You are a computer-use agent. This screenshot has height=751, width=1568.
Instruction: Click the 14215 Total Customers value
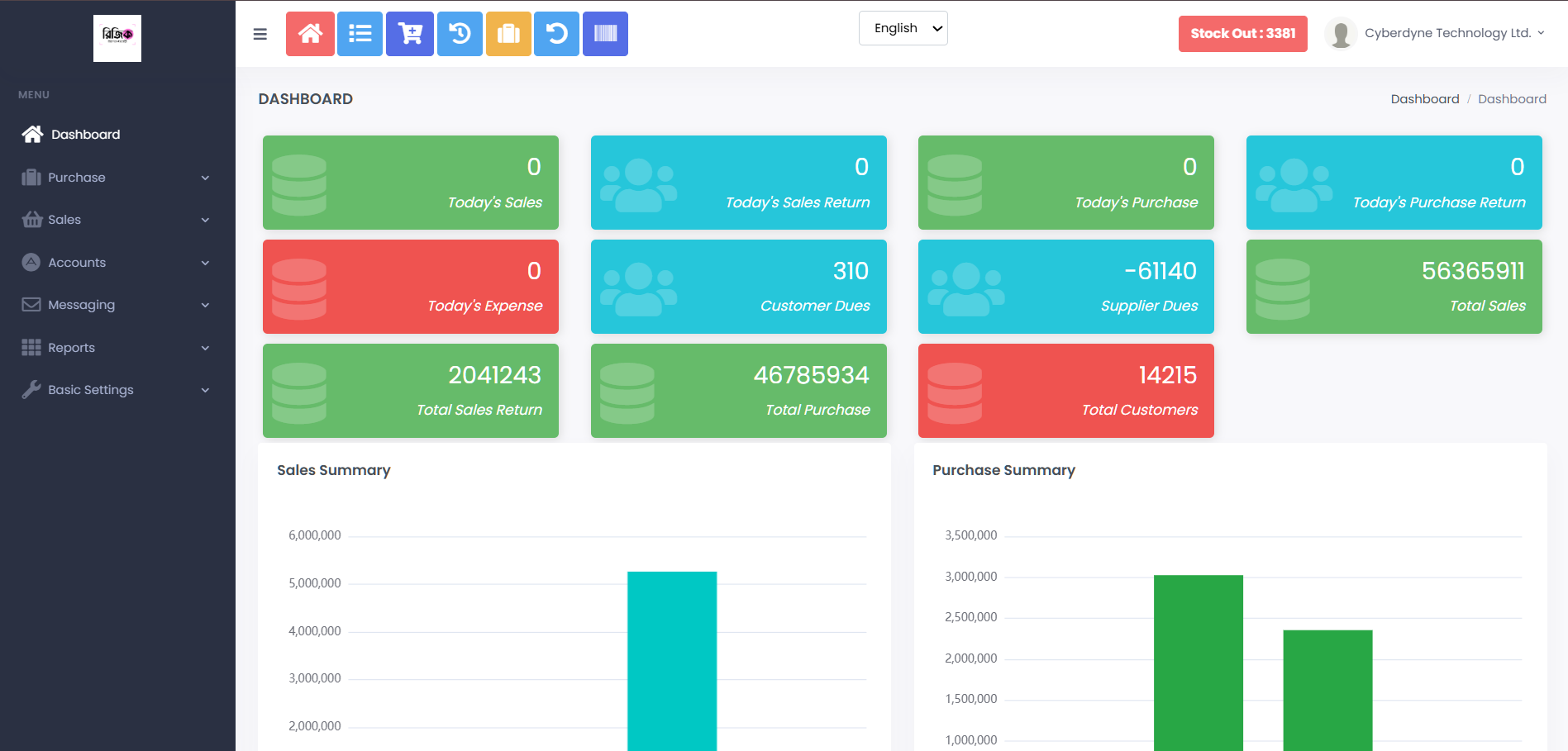(1168, 375)
